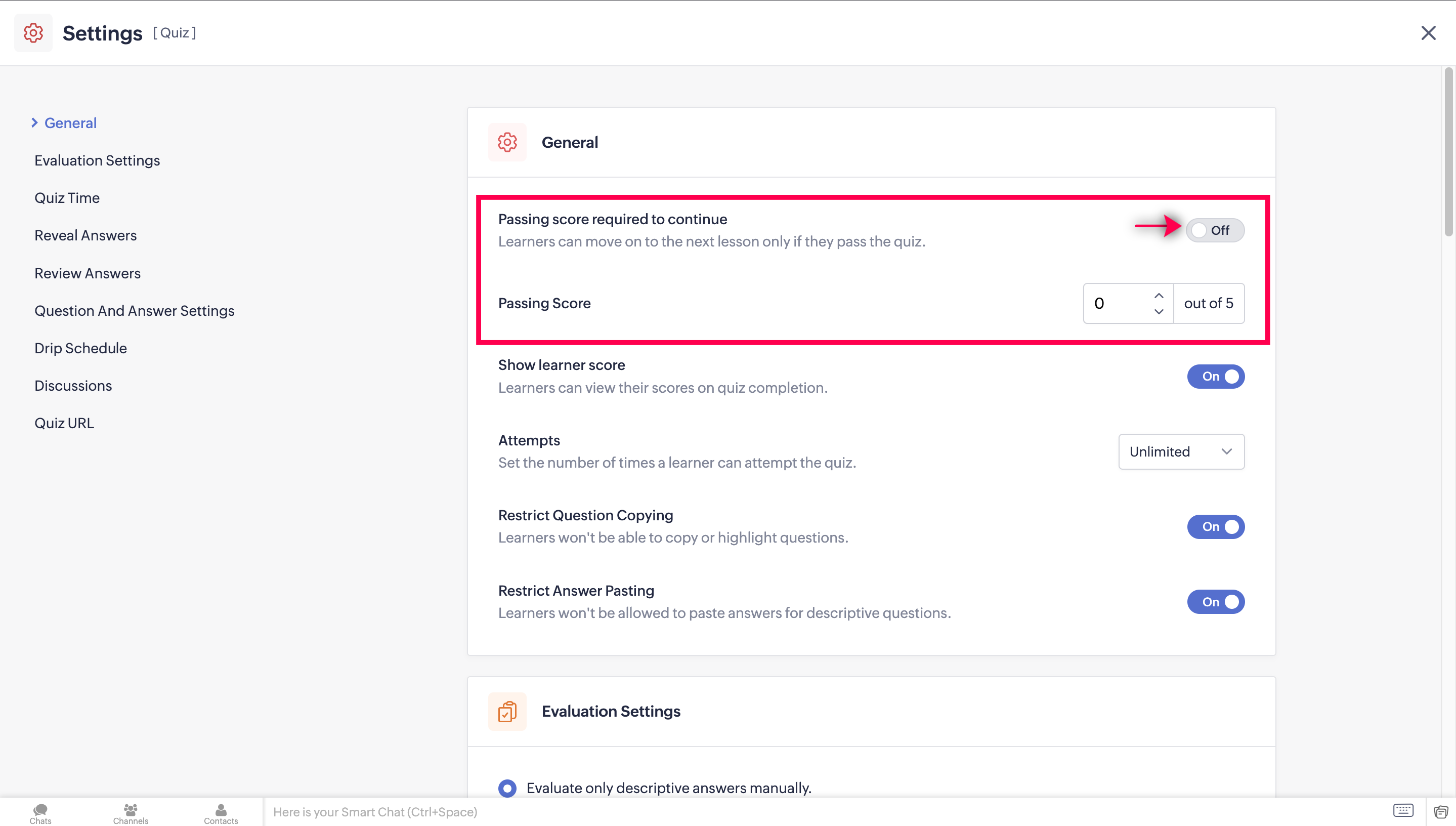Image resolution: width=1456 pixels, height=826 pixels.
Task: Select Evaluate only descriptive answers manually
Action: tap(507, 788)
